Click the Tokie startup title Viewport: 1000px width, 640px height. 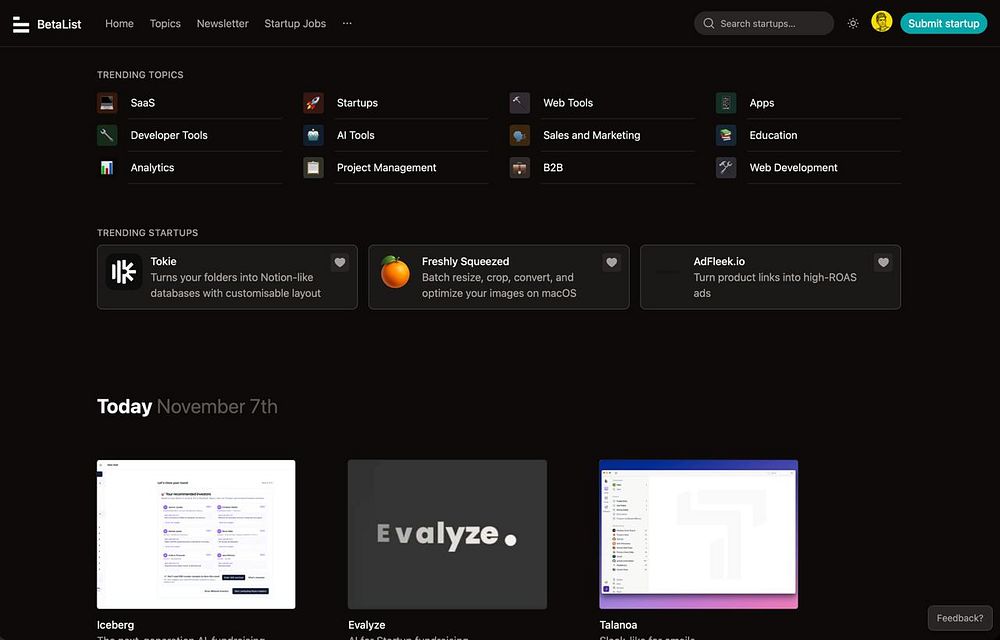(163, 261)
